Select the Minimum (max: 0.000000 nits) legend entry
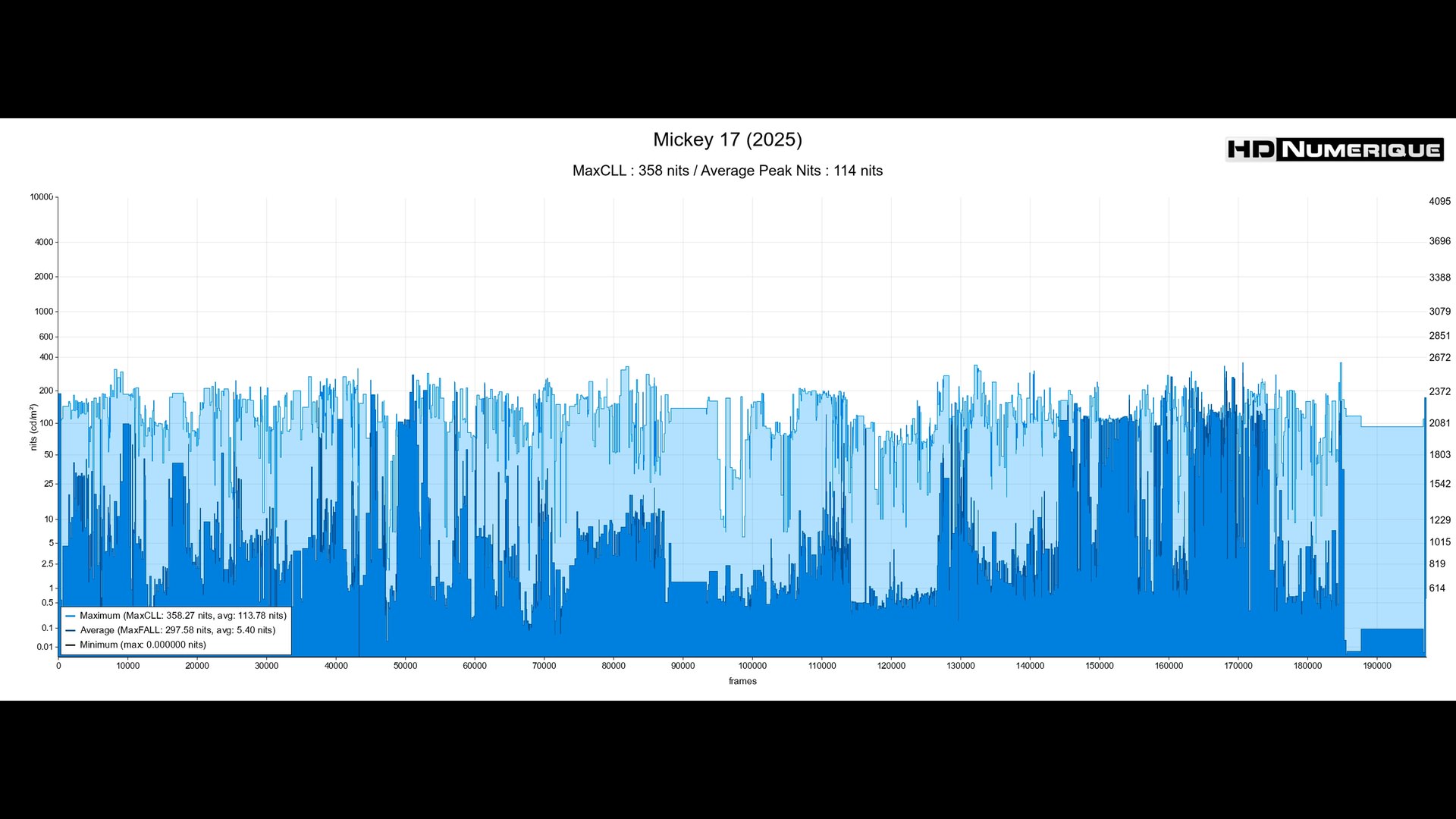 pos(136,645)
